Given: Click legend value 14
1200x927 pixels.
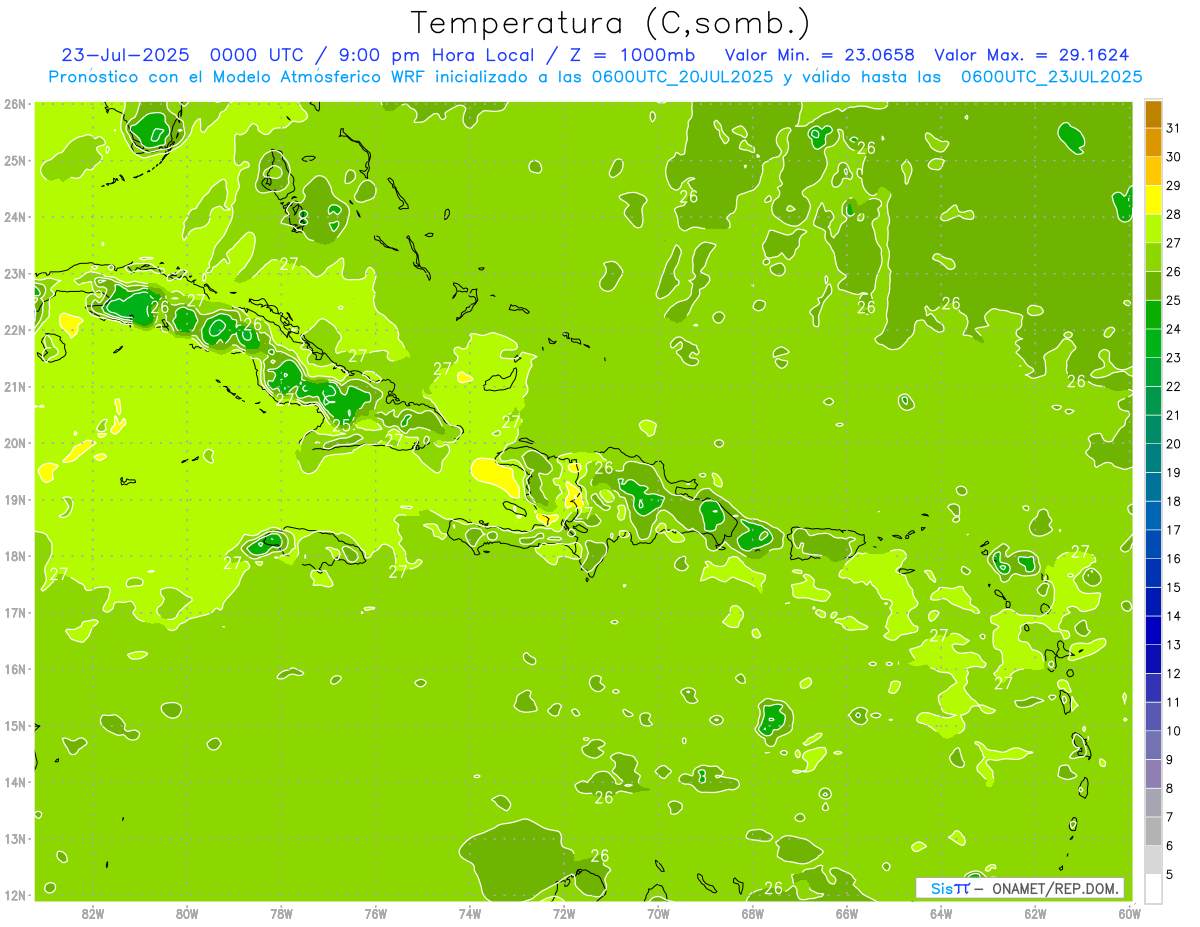Looking at the screenshot, I should 1173,615.
